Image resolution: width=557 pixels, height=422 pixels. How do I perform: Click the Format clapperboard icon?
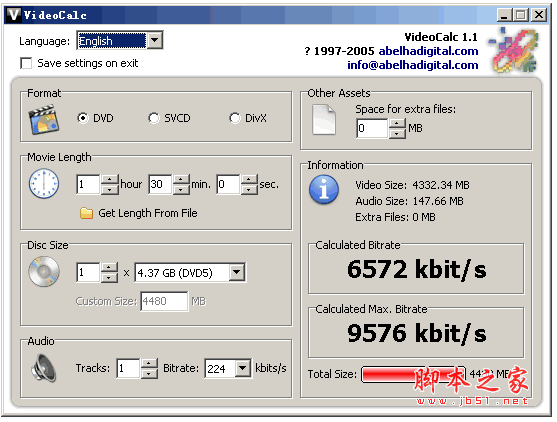pos(44,119)
